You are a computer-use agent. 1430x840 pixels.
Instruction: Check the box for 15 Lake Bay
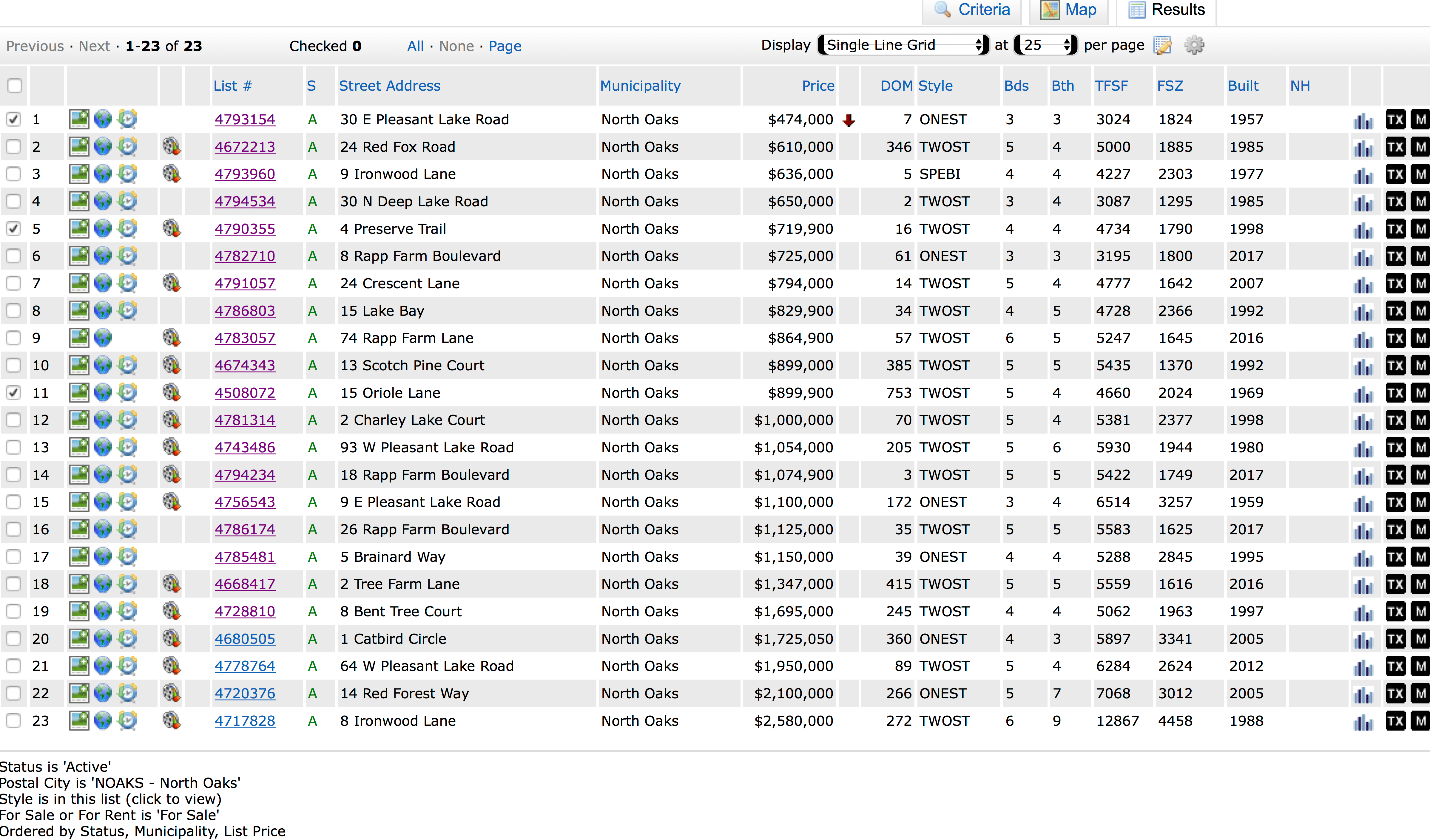point(14,310)
